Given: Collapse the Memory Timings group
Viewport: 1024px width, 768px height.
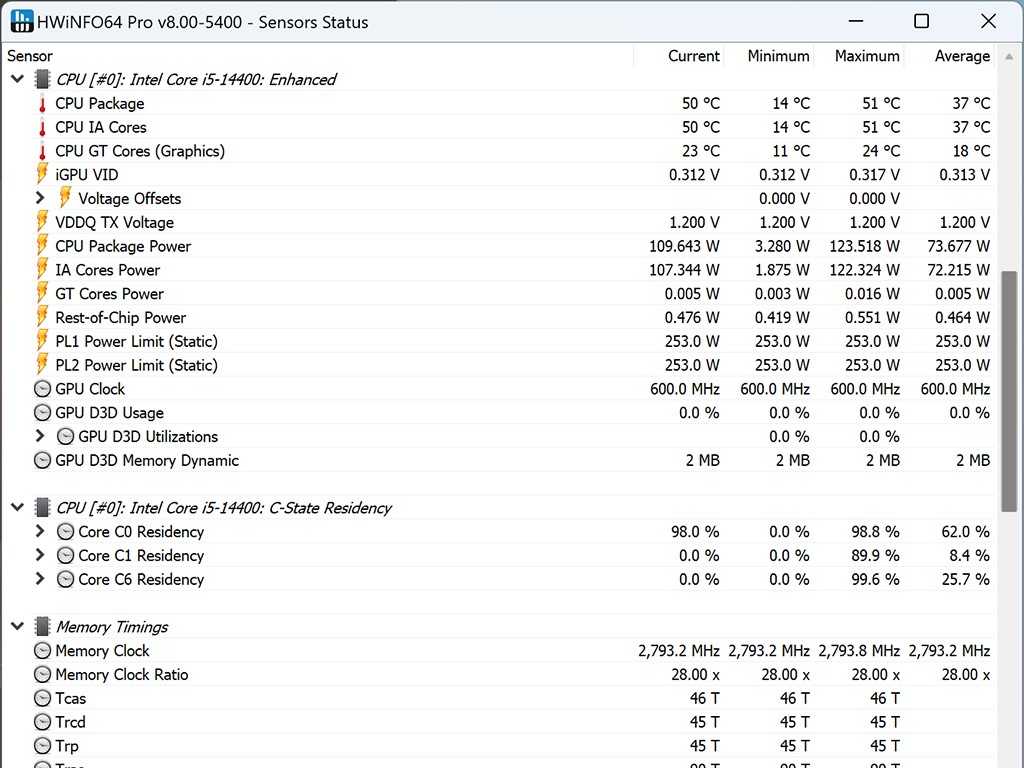Looking at the screenshot, I should coord(17,627).
